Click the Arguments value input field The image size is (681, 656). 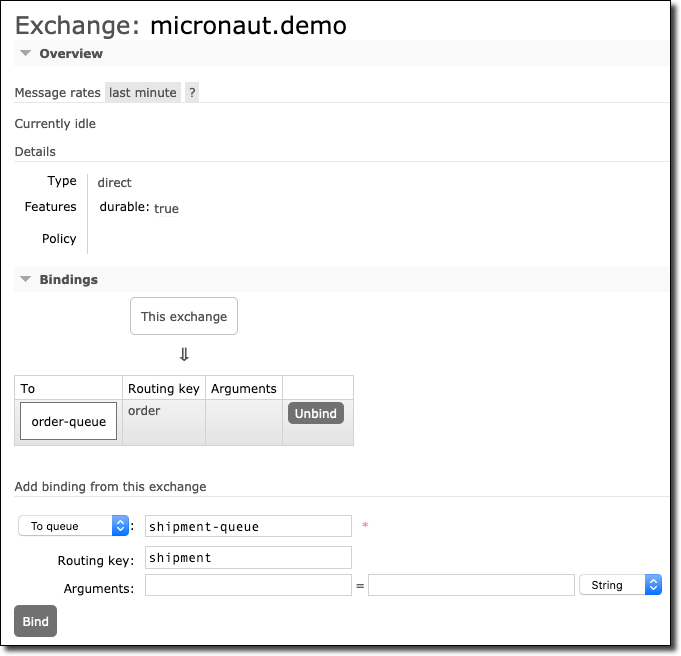[470, 585]
